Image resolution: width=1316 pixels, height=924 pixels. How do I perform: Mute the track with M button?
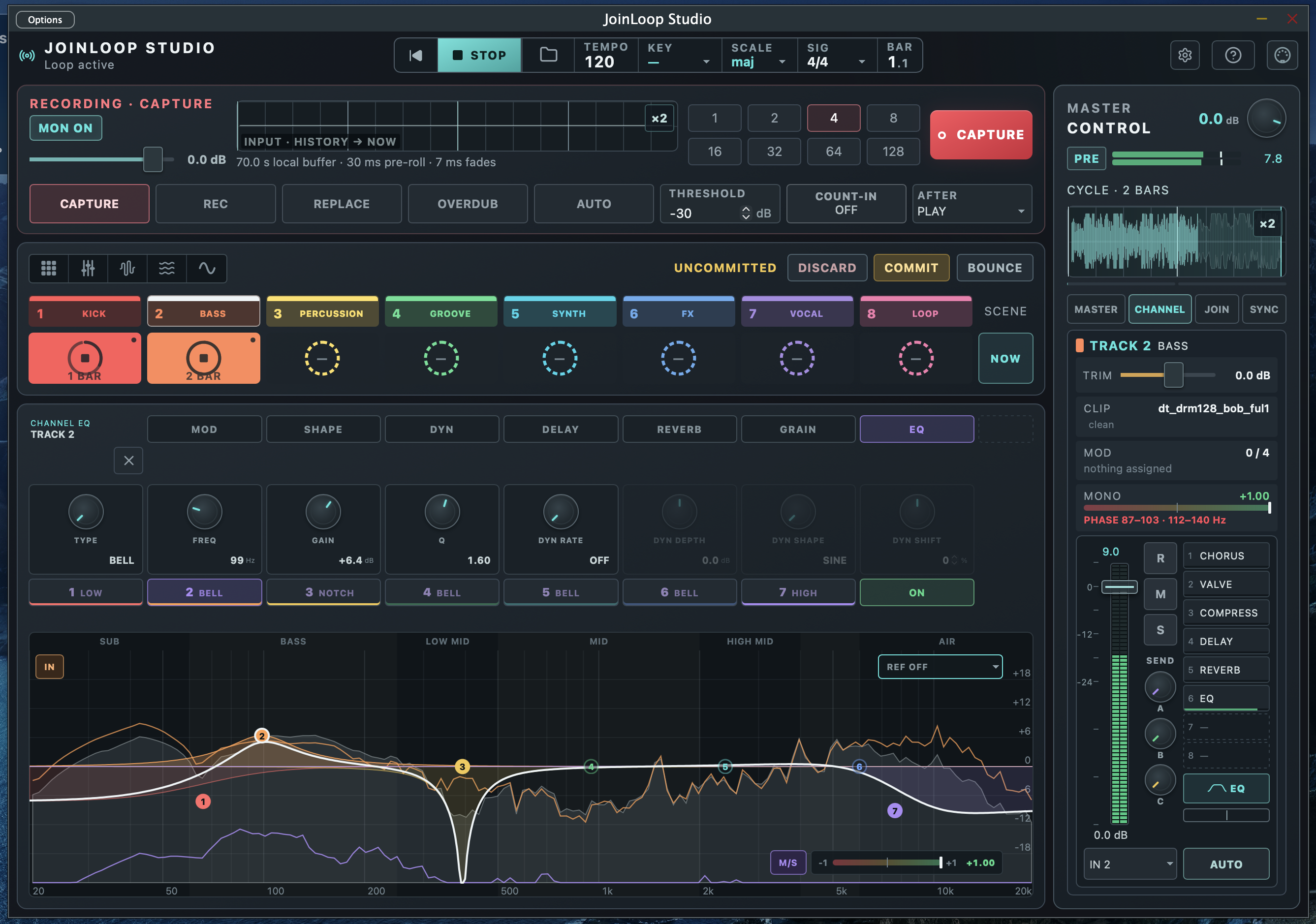pos(1160,594)
